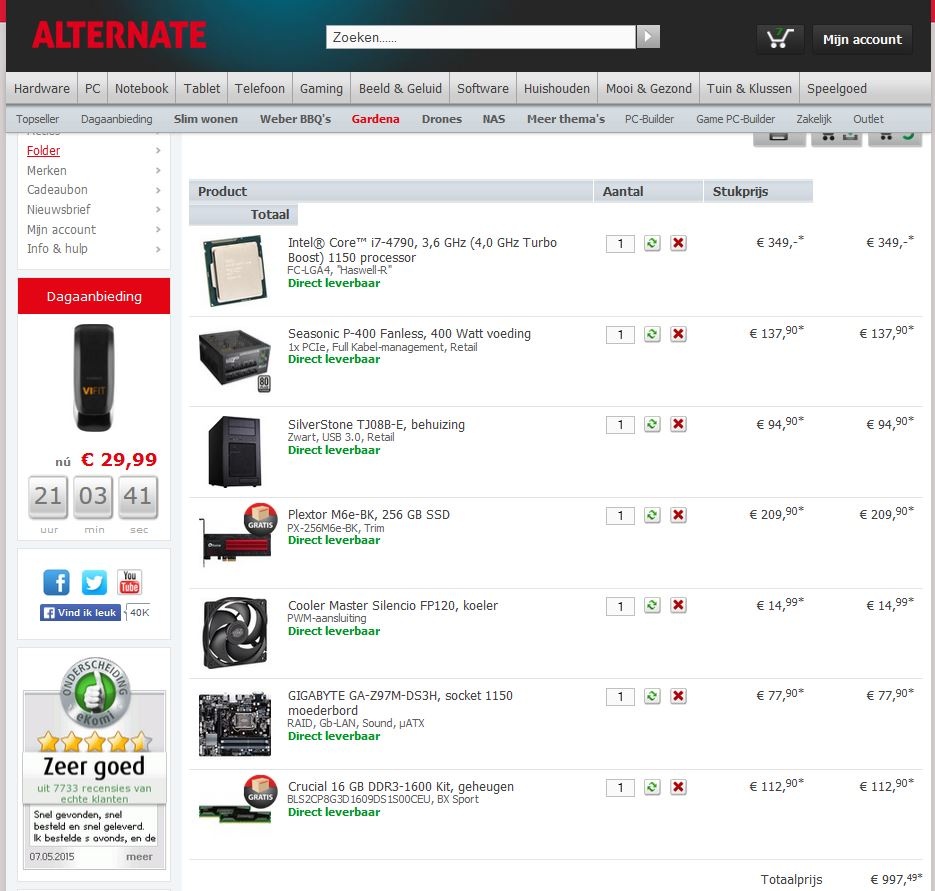Refresh quantity for Seasonic P-400 Fanless voeding
The width and height of the screenshot is (935, 891).
(x=652, y=334)
